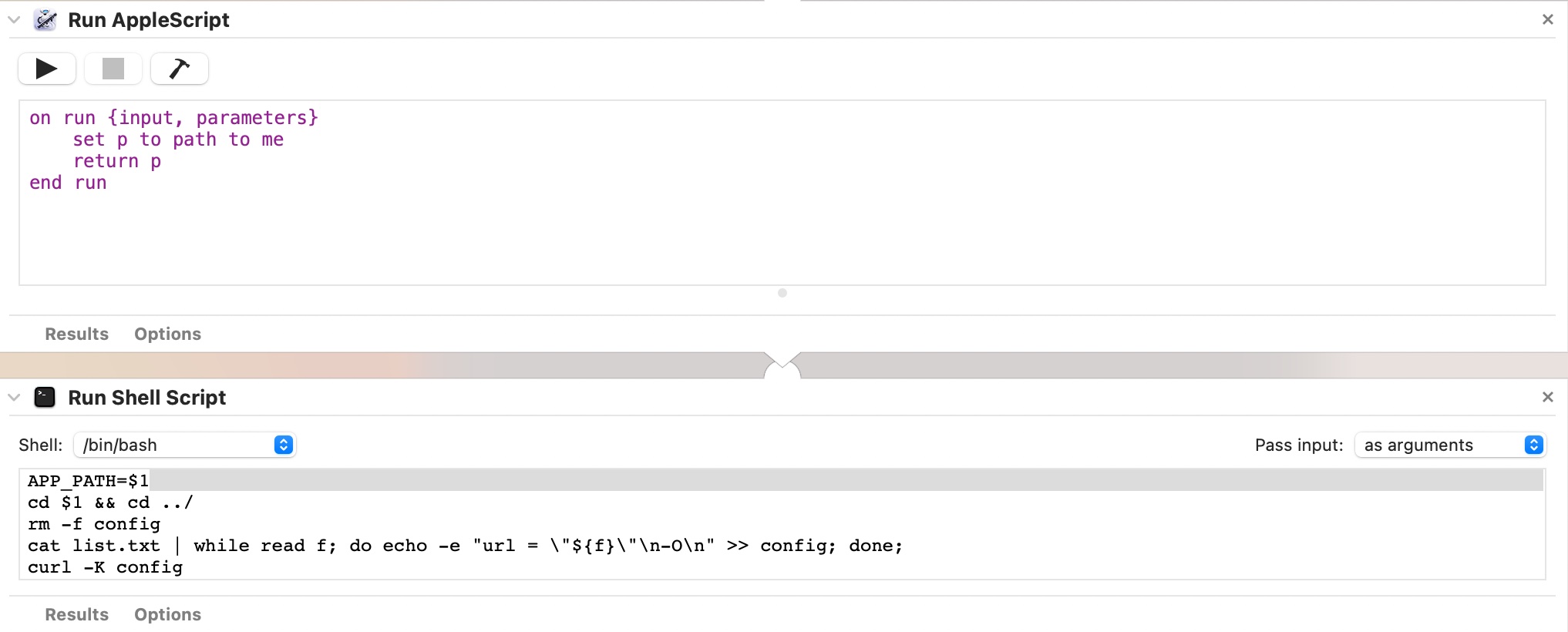Stop the AppleScript with the stop button

[x=113, y=69]
